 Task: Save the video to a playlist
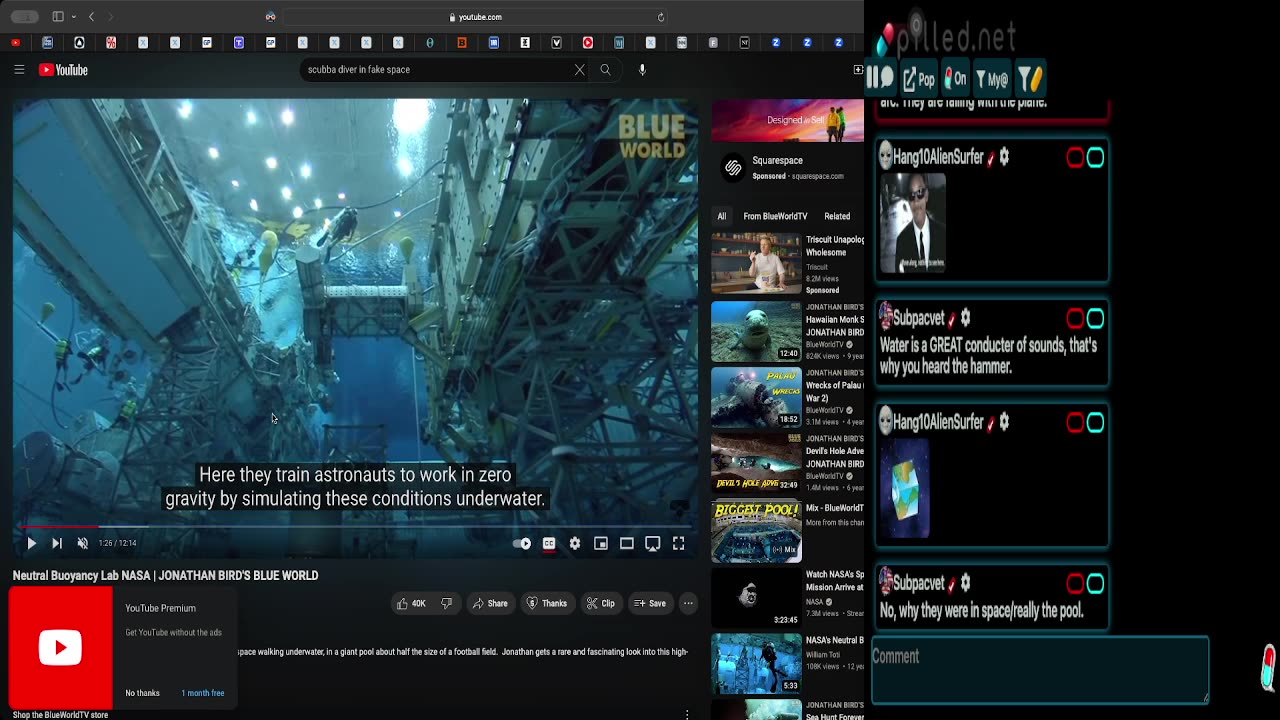point(650,603)
